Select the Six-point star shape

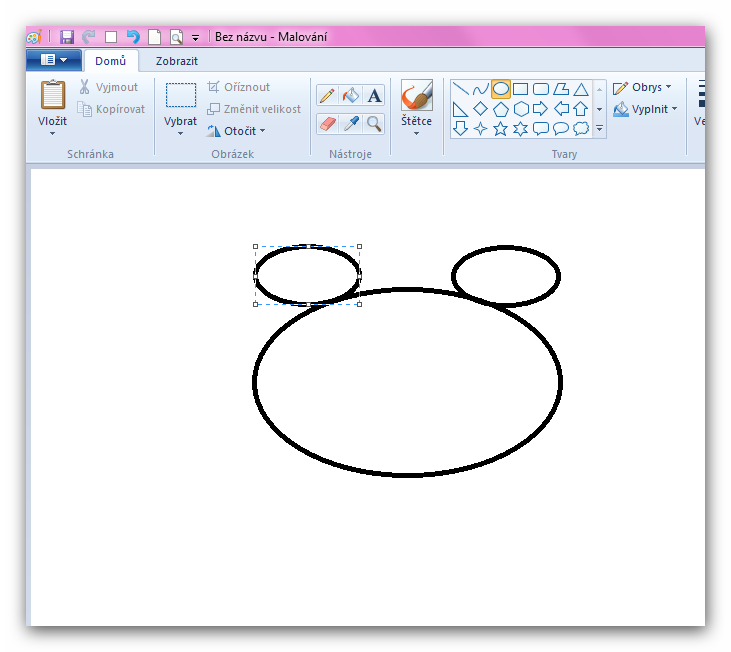coord(520,129)
